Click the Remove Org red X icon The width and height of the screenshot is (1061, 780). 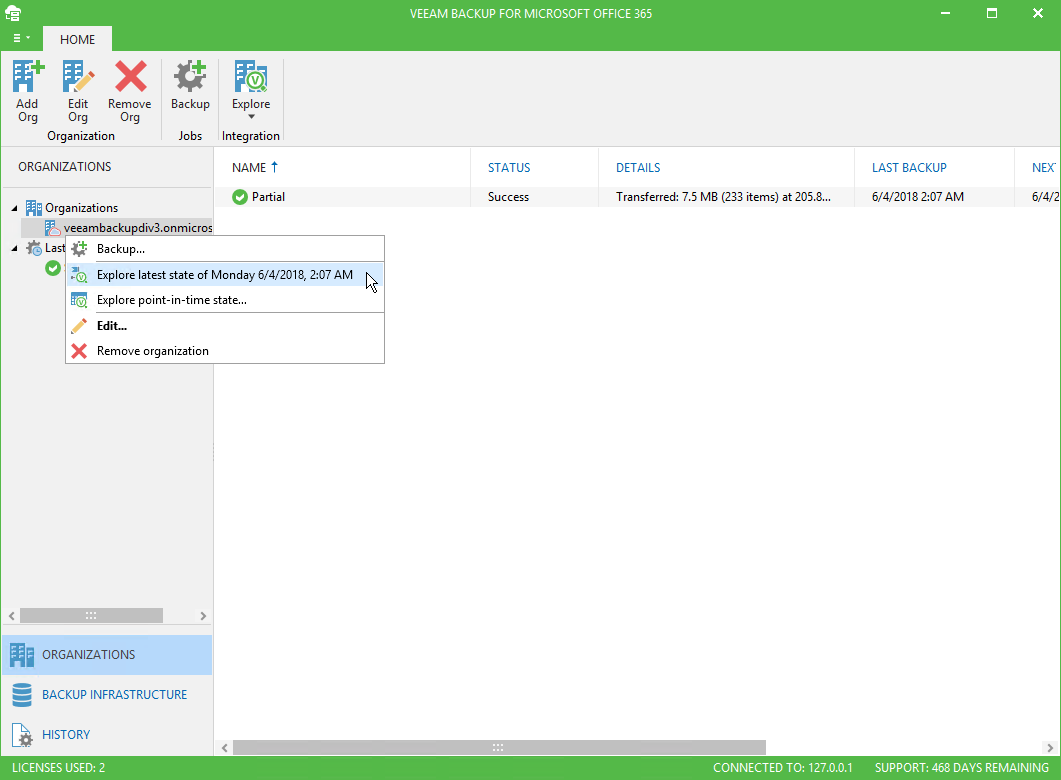coord(131,76)
